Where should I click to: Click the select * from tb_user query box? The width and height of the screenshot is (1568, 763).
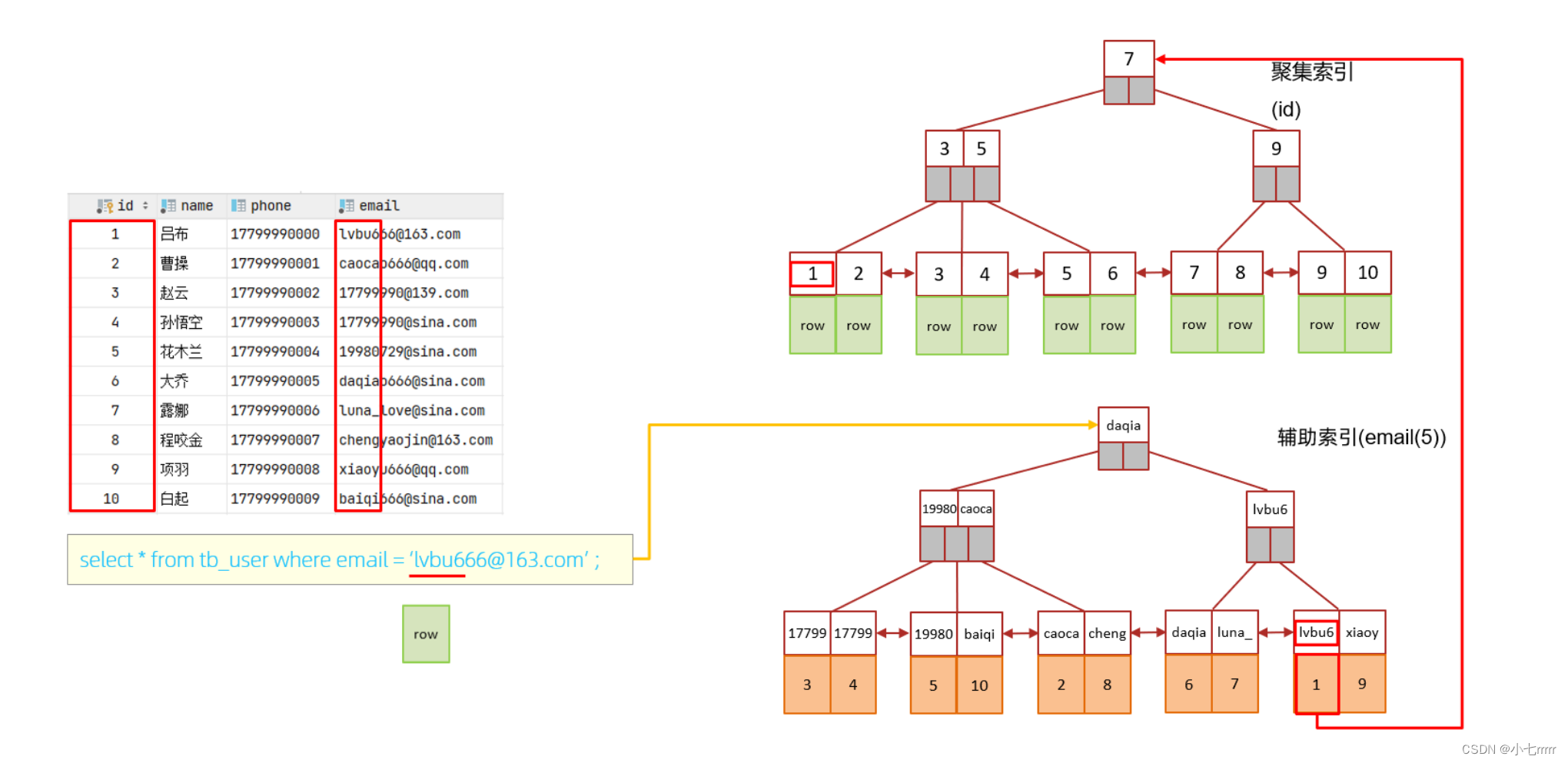pos(350,559)
